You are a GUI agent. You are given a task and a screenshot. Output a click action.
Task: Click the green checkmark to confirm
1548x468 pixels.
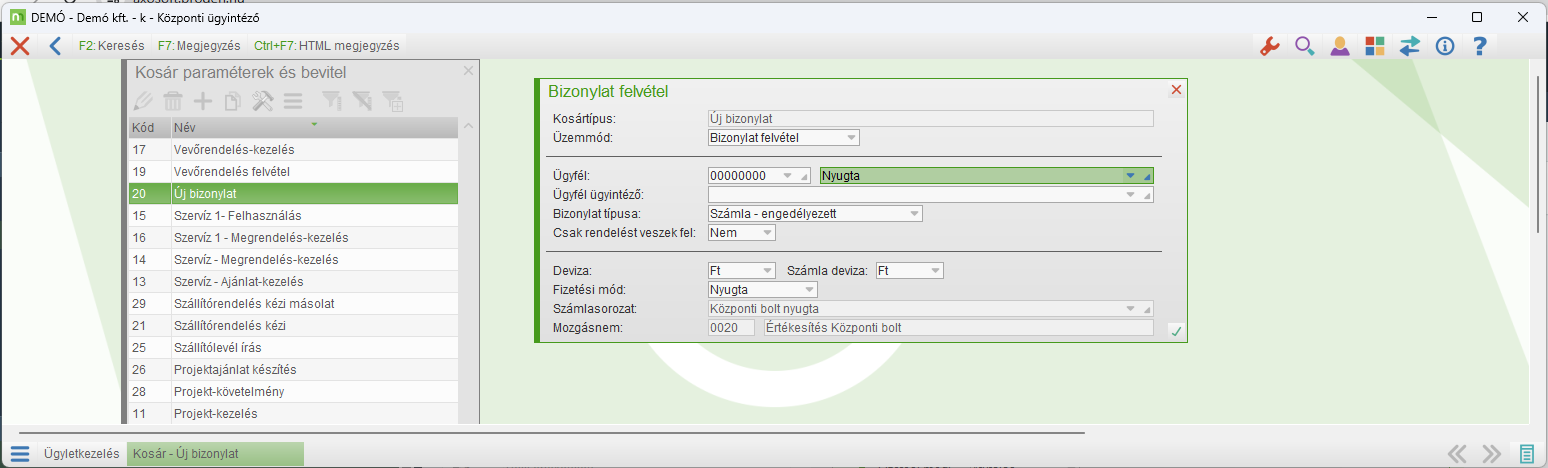[x=1176, y=331]
